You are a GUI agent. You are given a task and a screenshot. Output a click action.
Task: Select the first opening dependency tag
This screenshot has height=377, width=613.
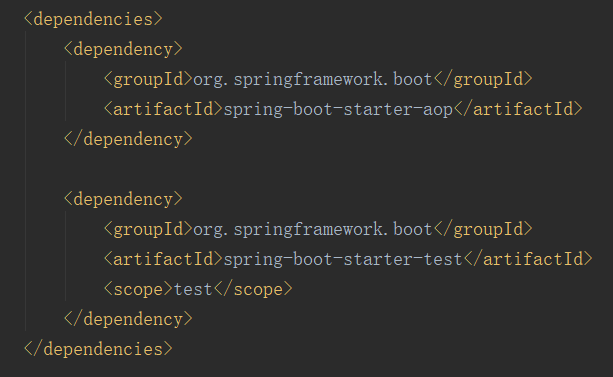click(x=123, y=49)
